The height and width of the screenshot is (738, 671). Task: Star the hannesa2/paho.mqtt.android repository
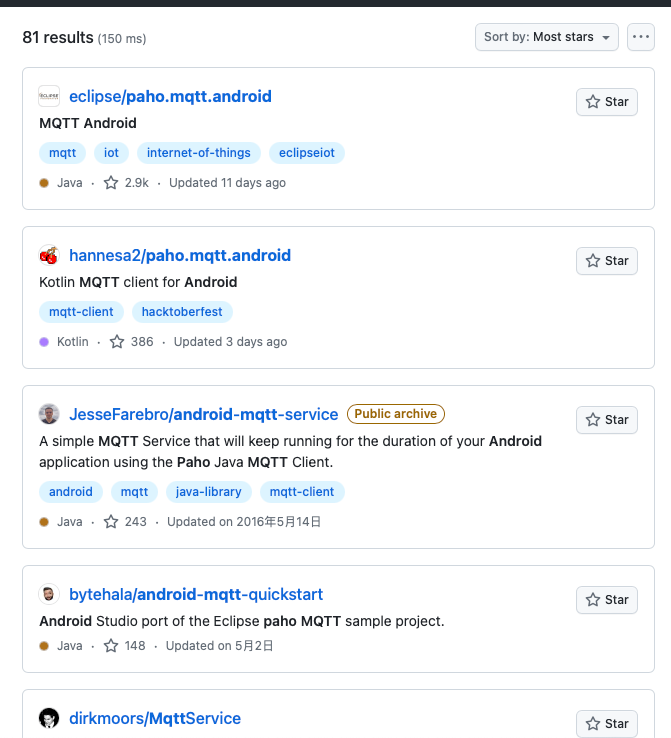(607, 261)
